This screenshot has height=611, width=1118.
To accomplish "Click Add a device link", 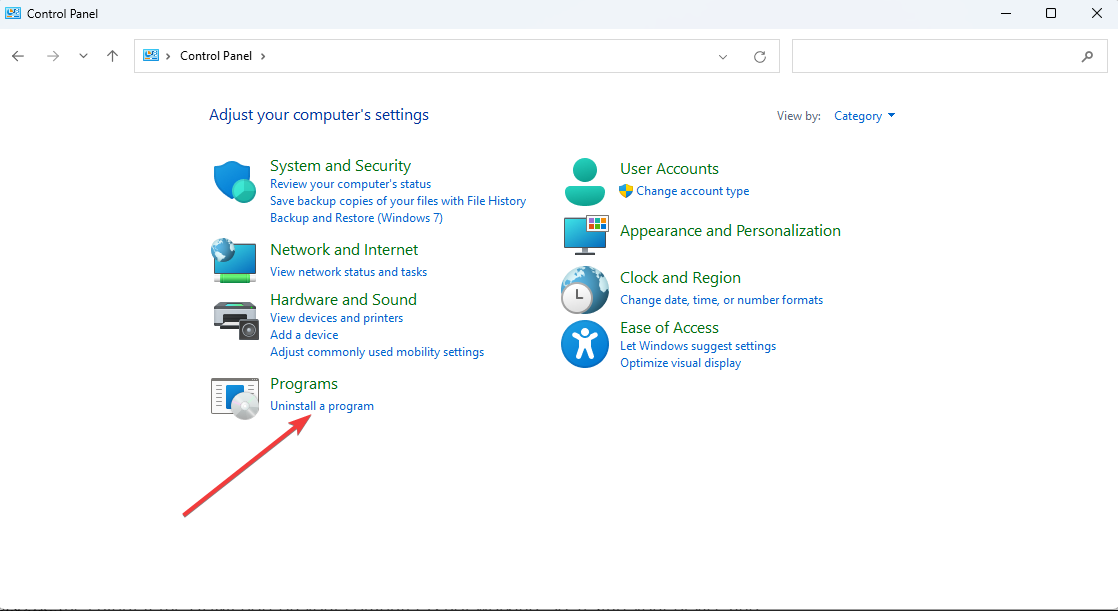I will click(304, 335).
